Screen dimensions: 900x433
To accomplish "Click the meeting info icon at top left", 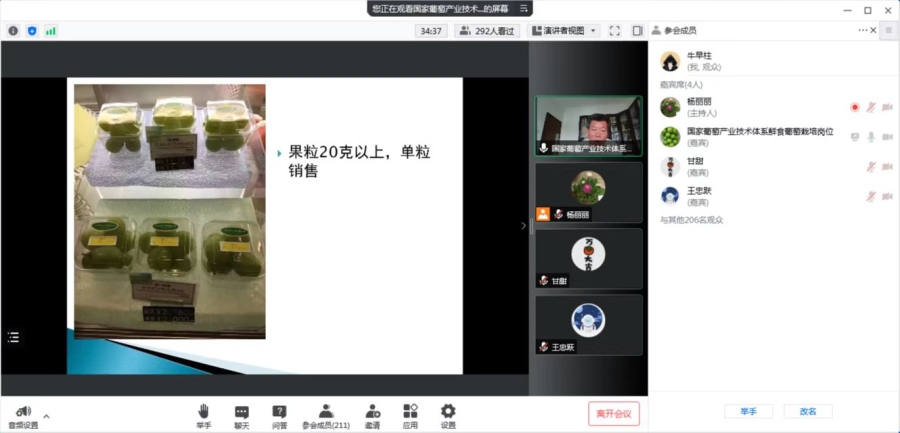I will tap(13, 31).
